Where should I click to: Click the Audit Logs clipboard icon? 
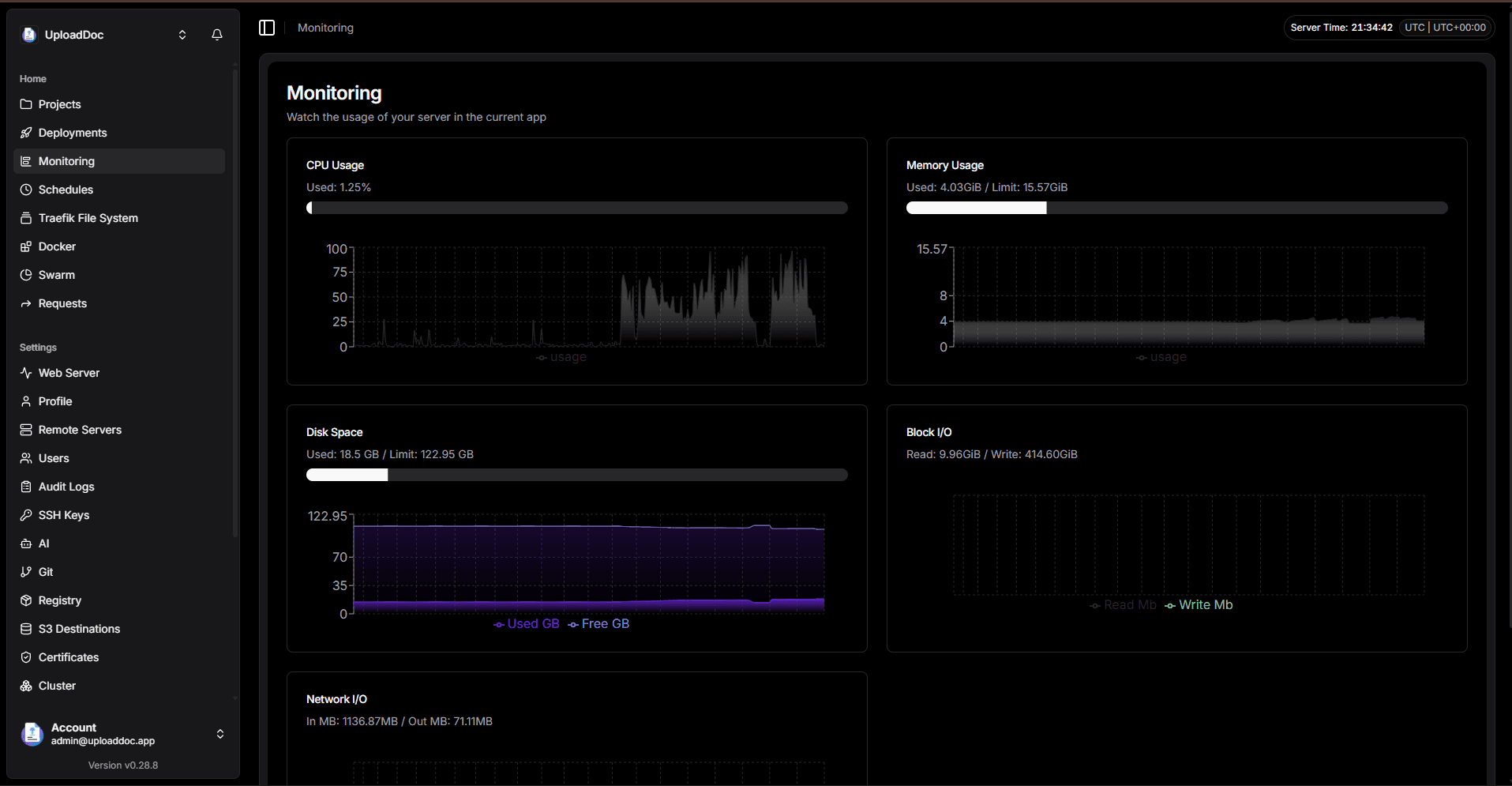[x=26, y=487]
